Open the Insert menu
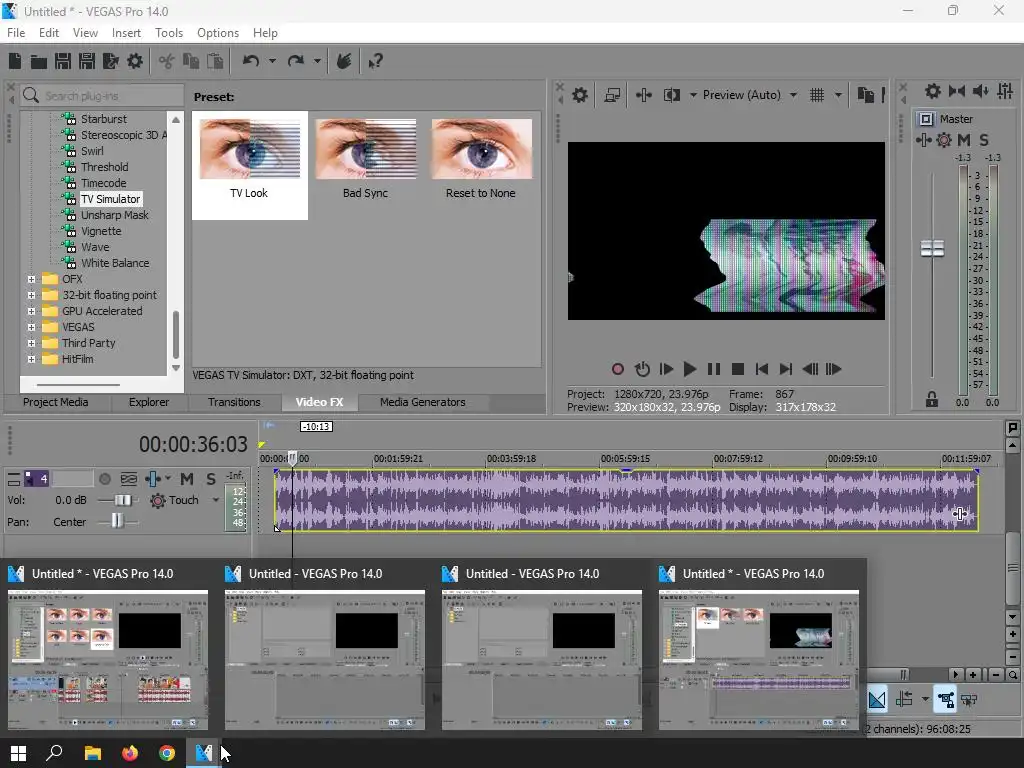Viewport: 1024px width, 768px height. 126,33
